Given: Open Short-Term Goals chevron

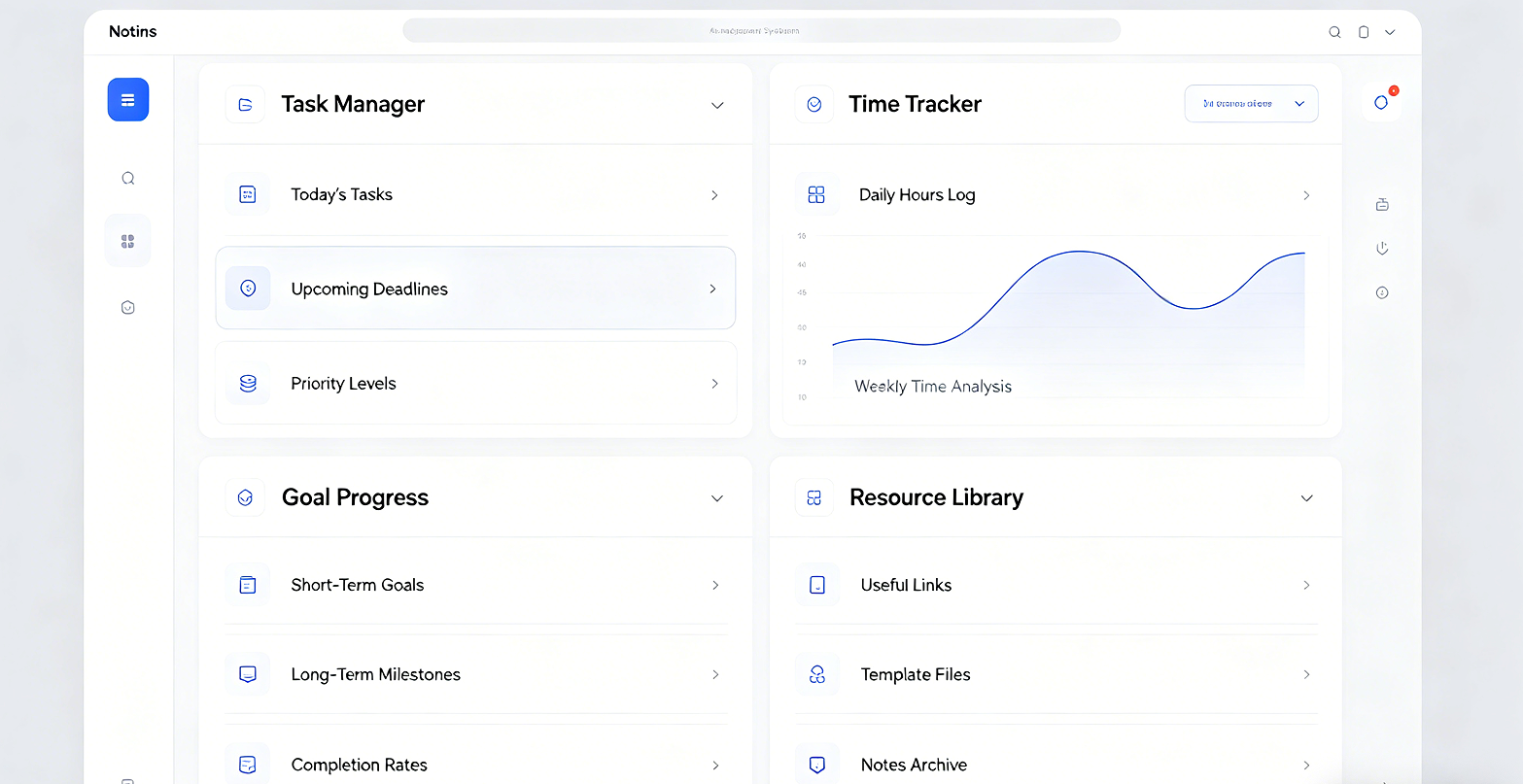Looking at the screenshot, I should (715, 585).
